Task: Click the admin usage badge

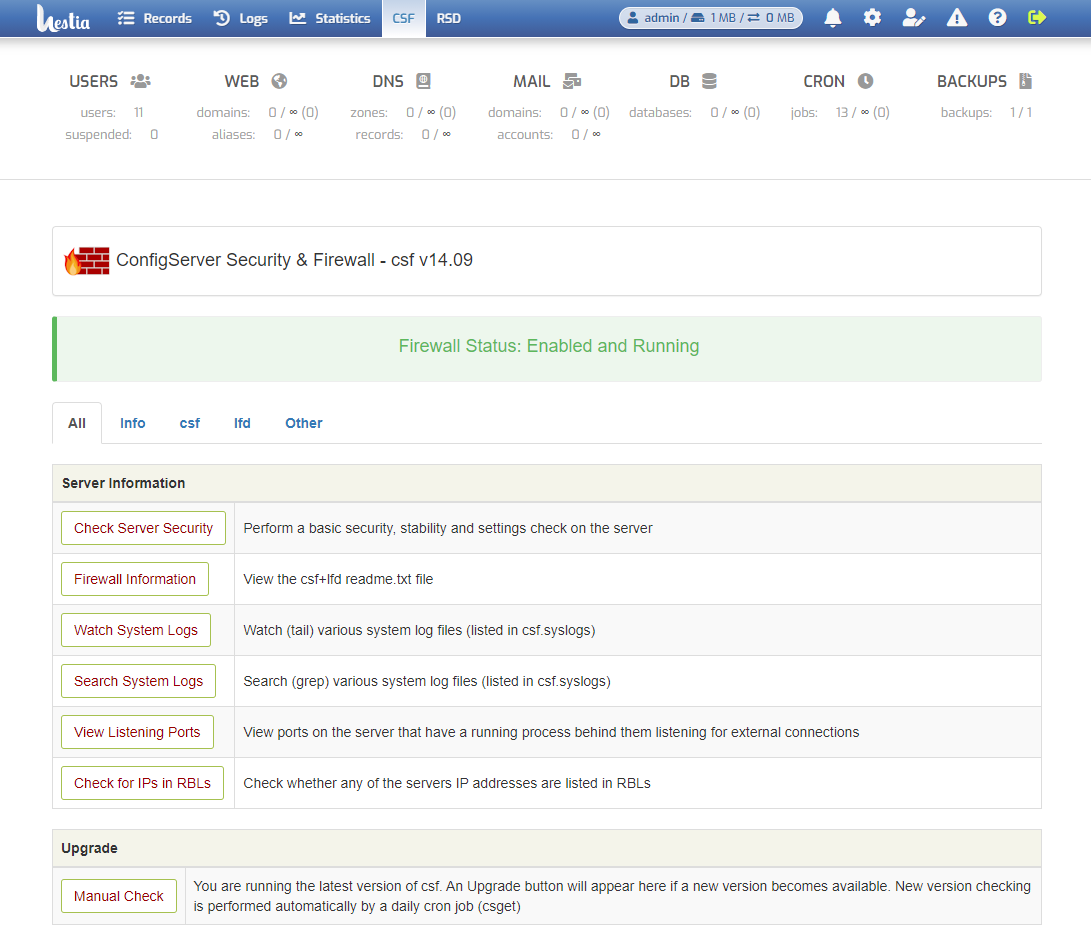Action: pyautogui.click(x=710, y=18)
